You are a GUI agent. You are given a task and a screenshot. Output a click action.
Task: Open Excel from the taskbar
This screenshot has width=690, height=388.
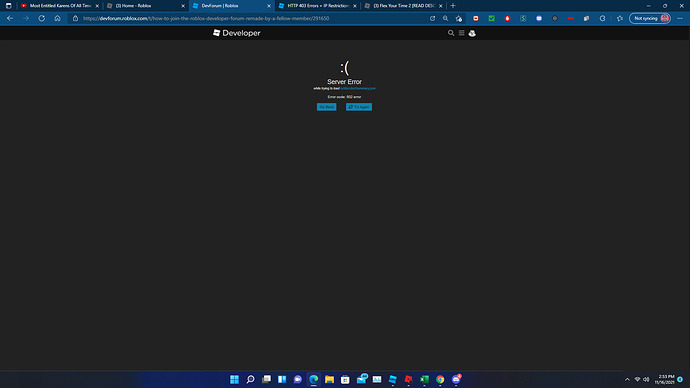tap(424, 379)
